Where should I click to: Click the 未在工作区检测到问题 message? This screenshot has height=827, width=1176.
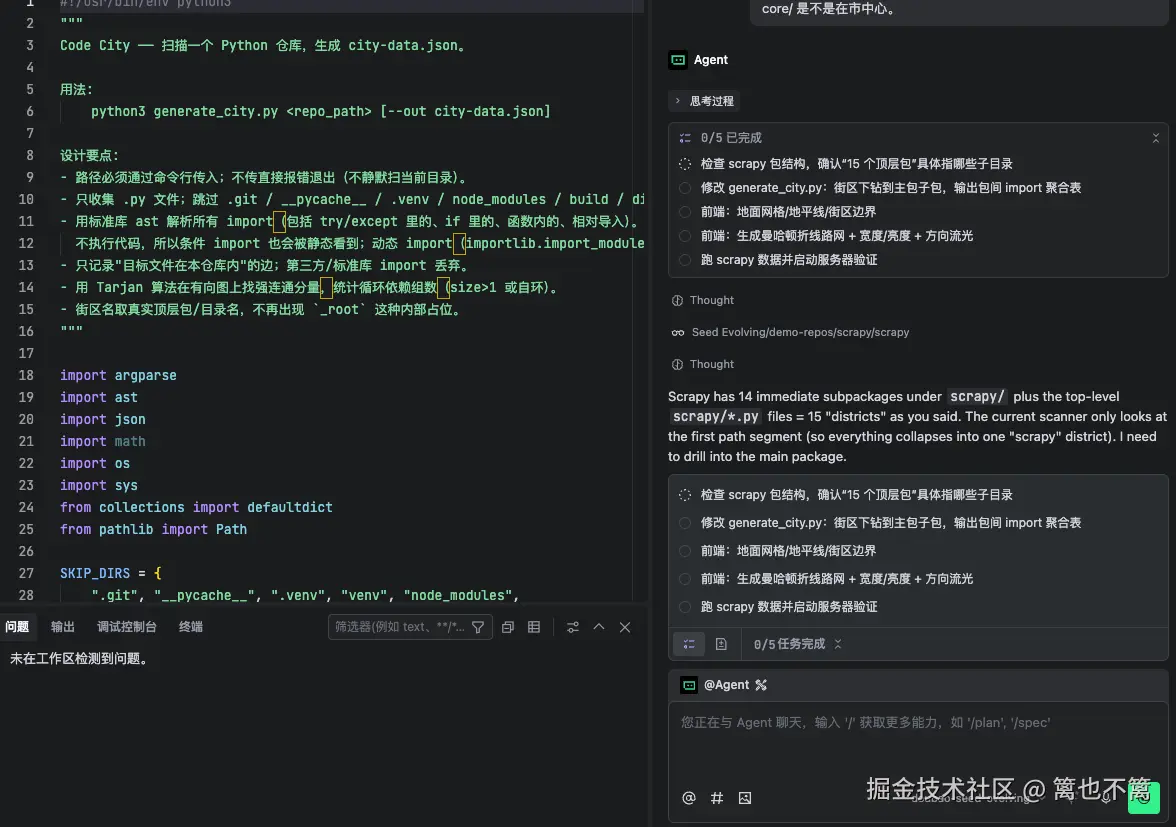point(79,659)
